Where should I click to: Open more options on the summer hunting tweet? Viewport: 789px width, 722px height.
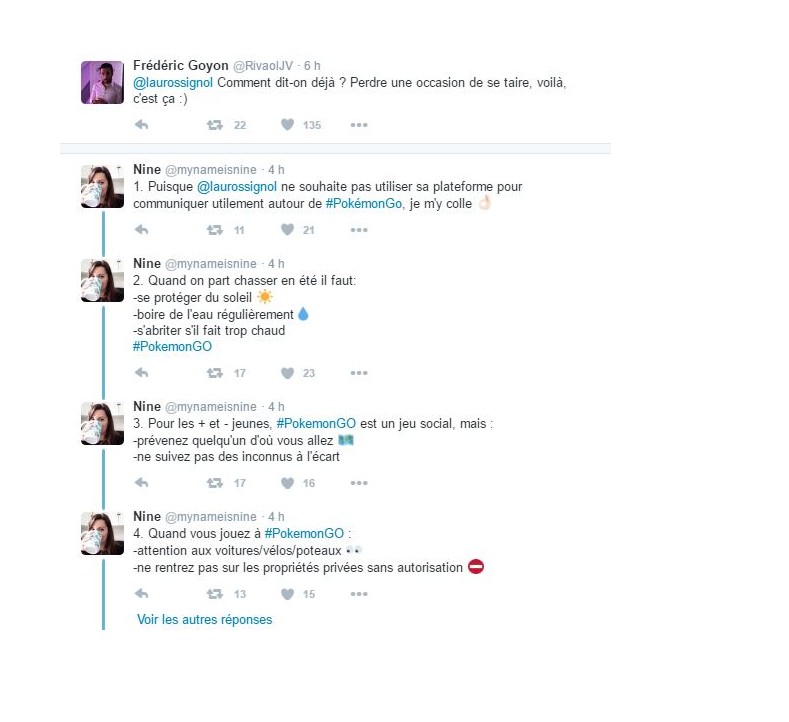359,373
